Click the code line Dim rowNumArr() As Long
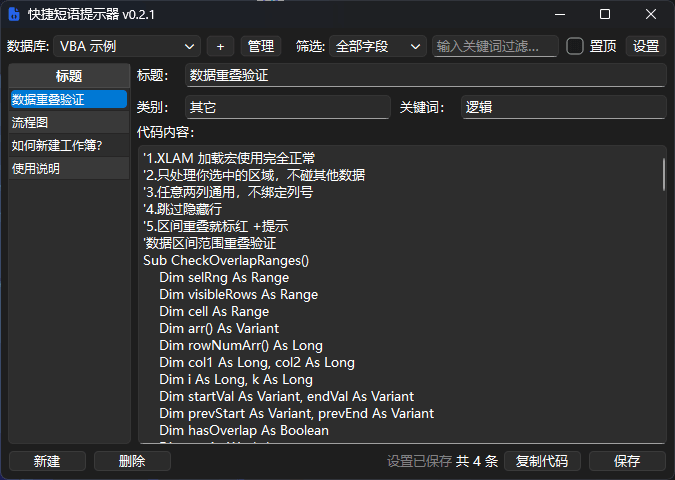This screenshot has height=480, width=675. [x=241, y=346]
